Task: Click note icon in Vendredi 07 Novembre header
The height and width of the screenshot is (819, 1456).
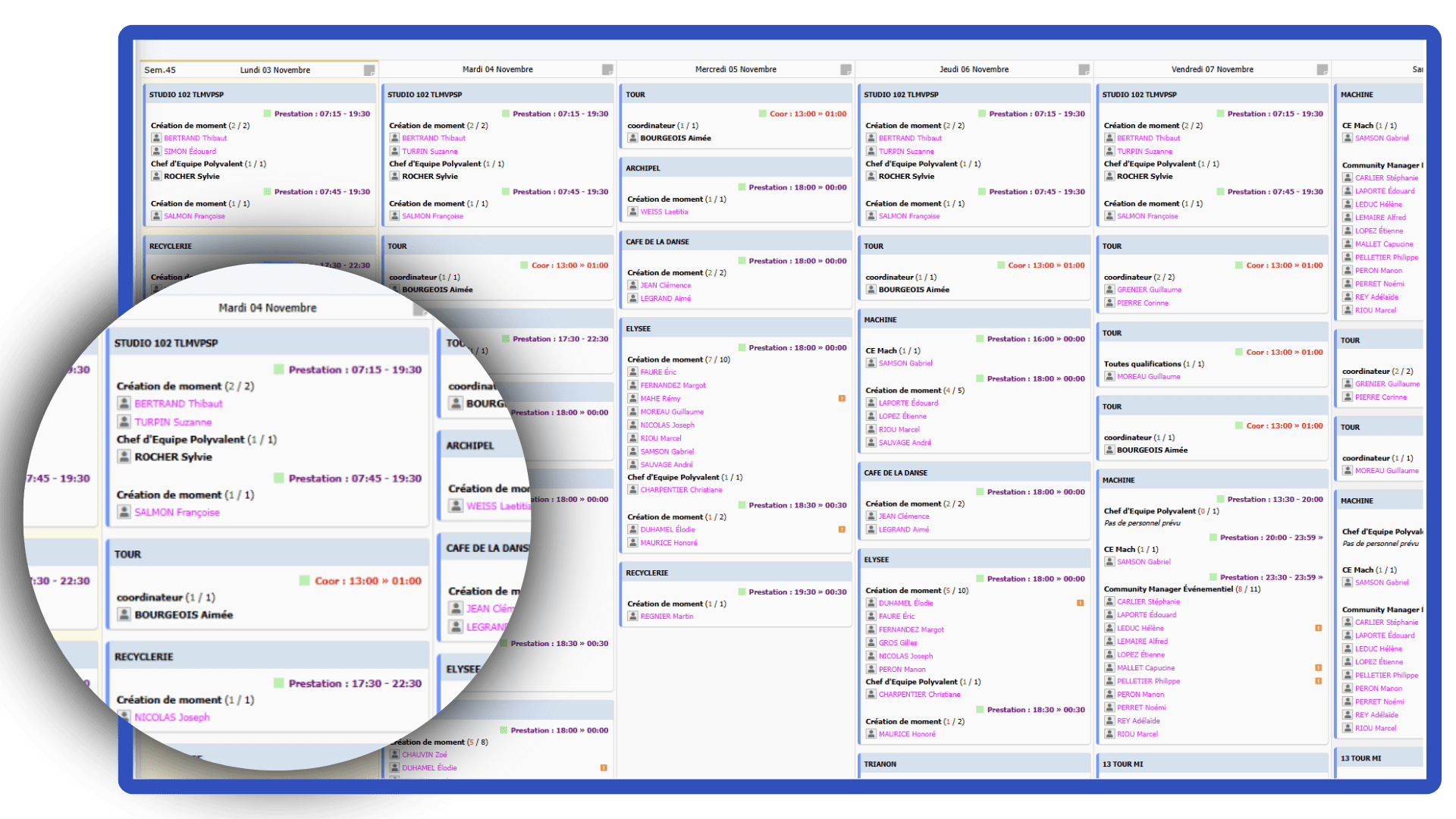Action: [1322, 70]
